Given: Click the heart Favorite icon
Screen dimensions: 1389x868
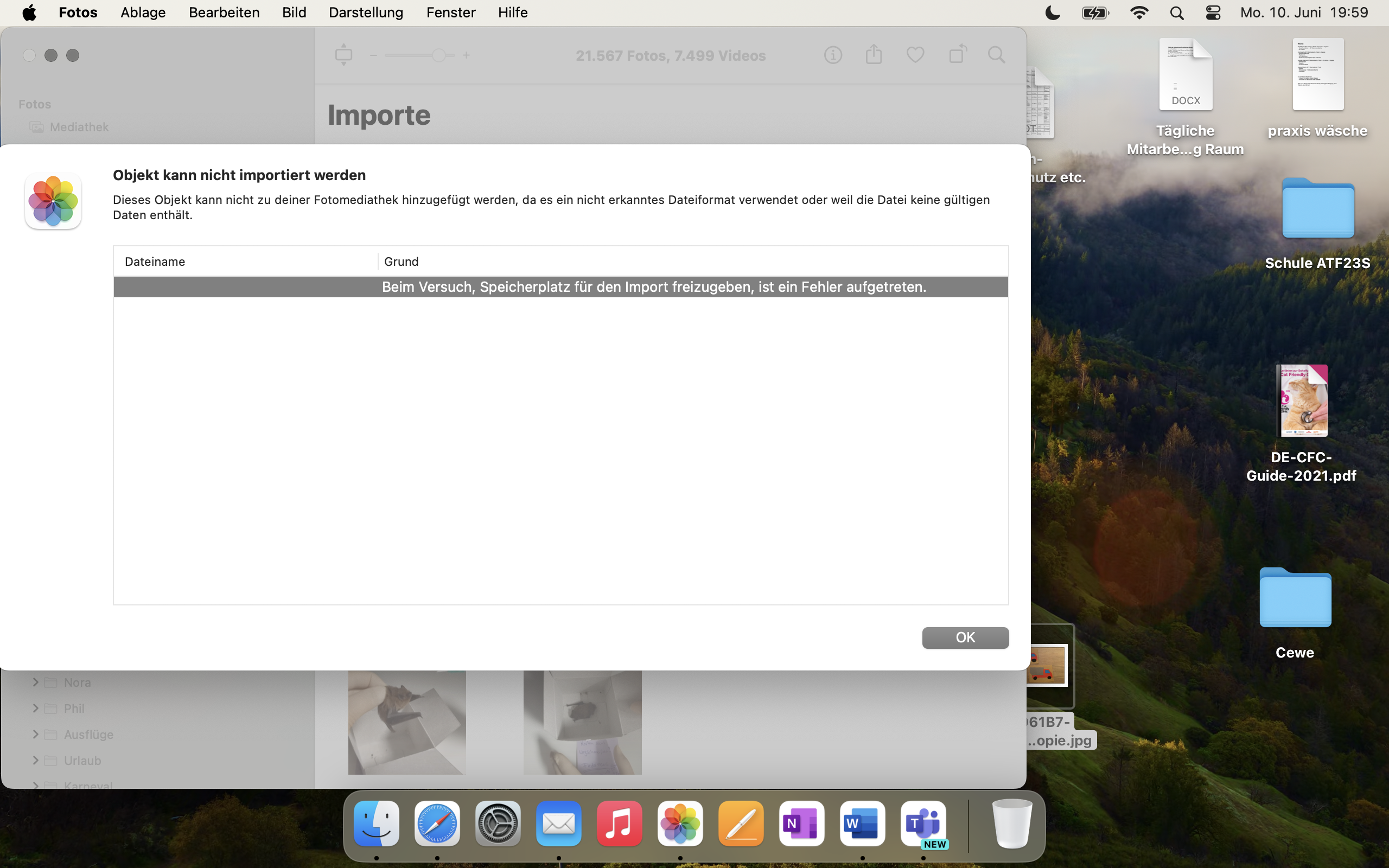Looking at the screenshot, I should (x=915, y=55).
